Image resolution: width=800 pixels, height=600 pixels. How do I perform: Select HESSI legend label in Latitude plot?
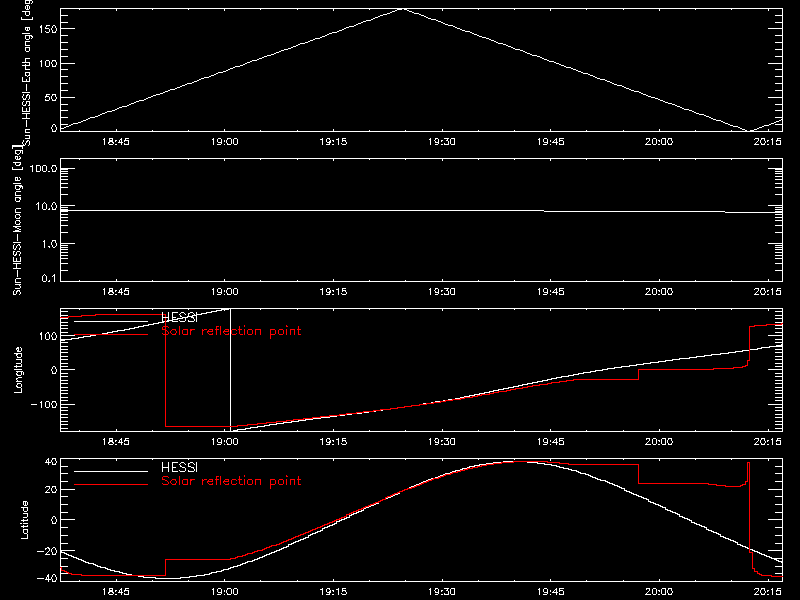[x=179, y=467]
